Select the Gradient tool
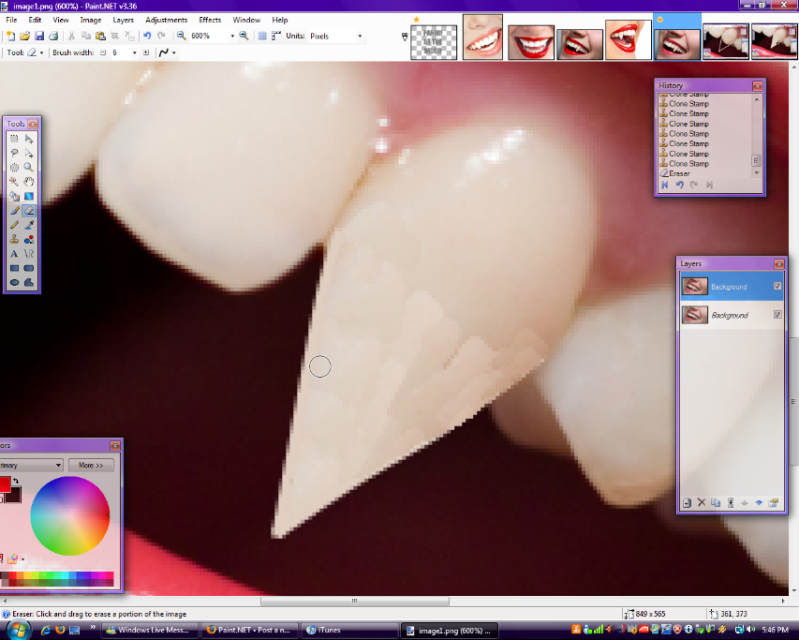Image resolution: width=799 pixels, height=640 pixels. tap(29, 196)
